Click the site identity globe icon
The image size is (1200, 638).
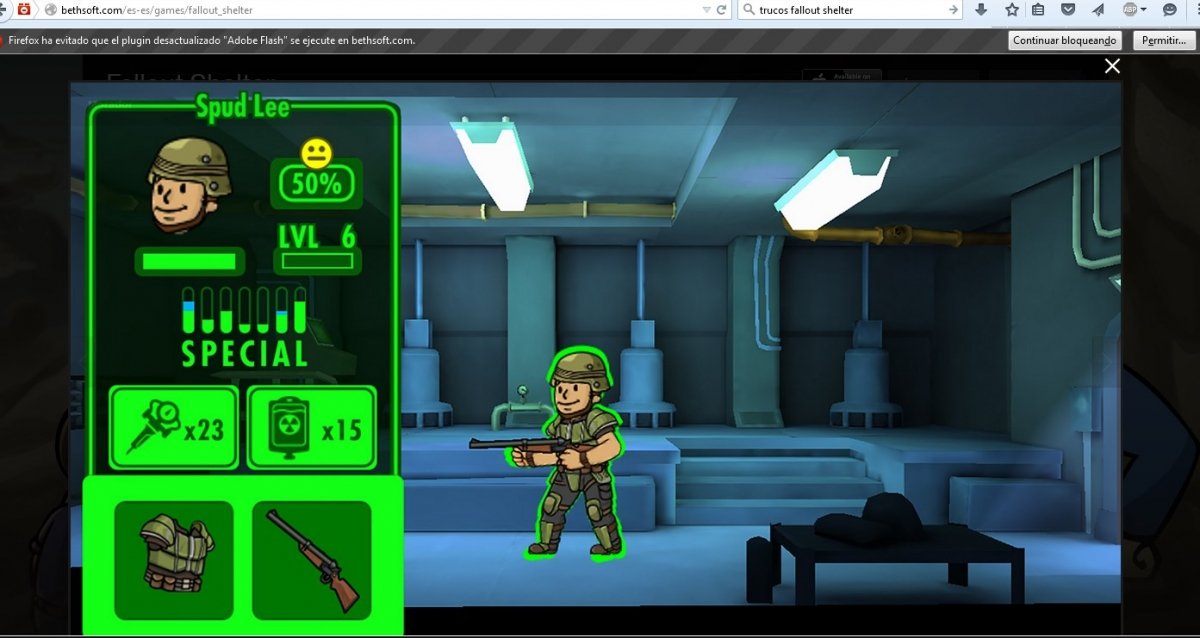pyautogui.click(x=50, y=10)
